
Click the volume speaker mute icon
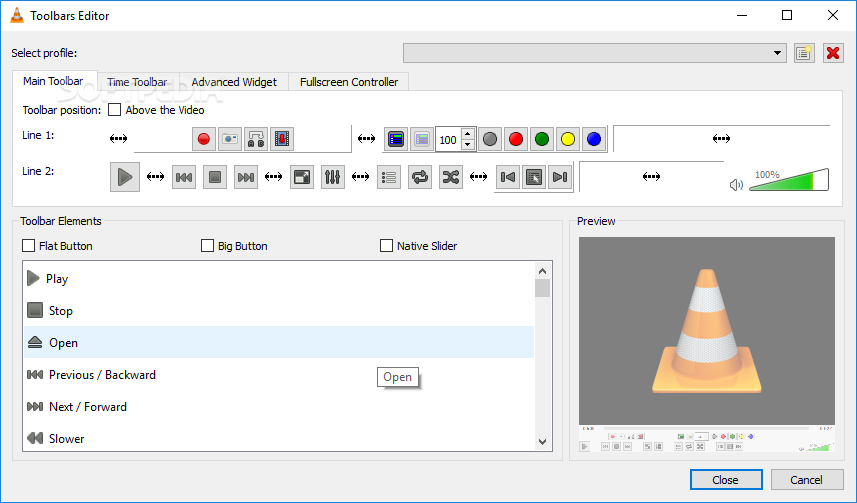[x=736, y=185]
